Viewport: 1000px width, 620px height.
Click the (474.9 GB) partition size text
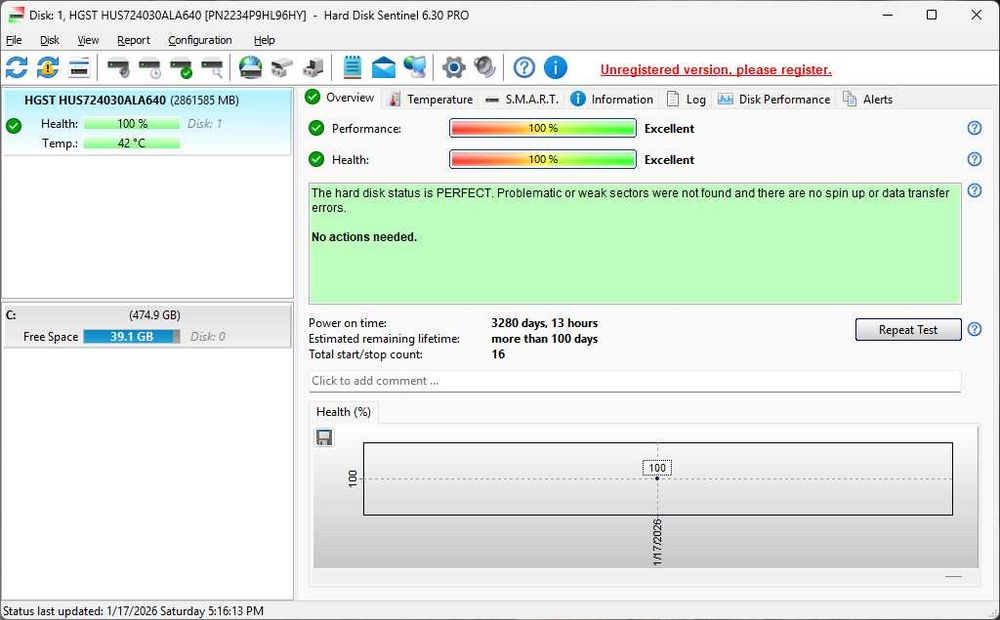tap(154, 315)
